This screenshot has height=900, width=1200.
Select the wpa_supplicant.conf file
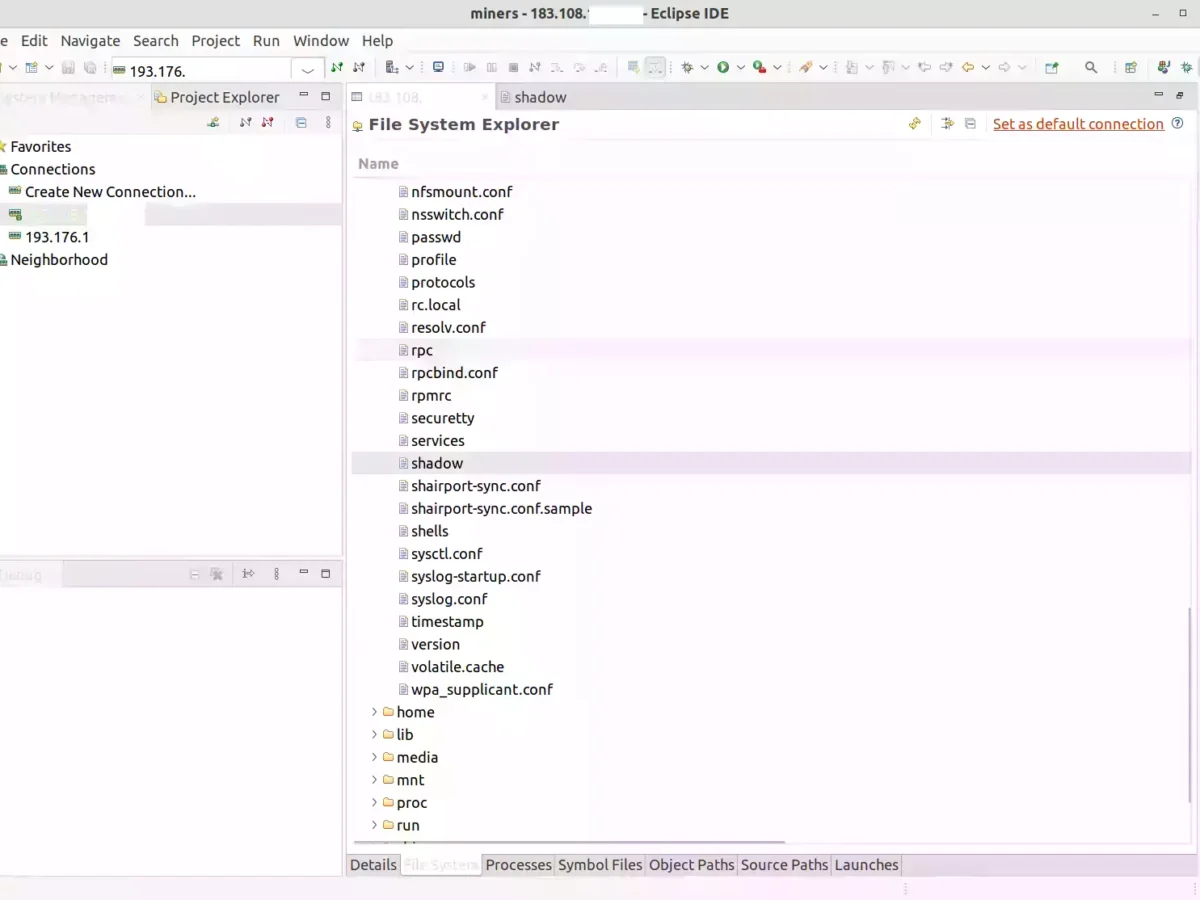(482, 690)
